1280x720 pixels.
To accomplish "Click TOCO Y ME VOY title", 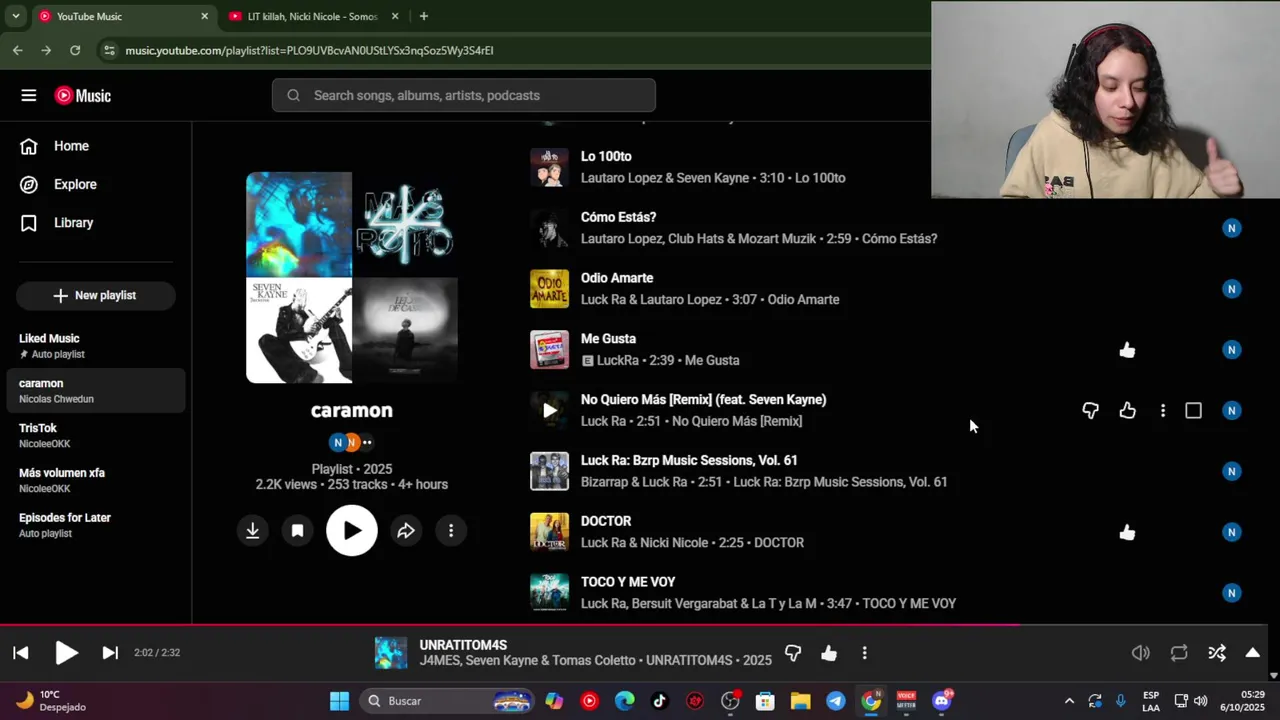I will tap(628, 582).
